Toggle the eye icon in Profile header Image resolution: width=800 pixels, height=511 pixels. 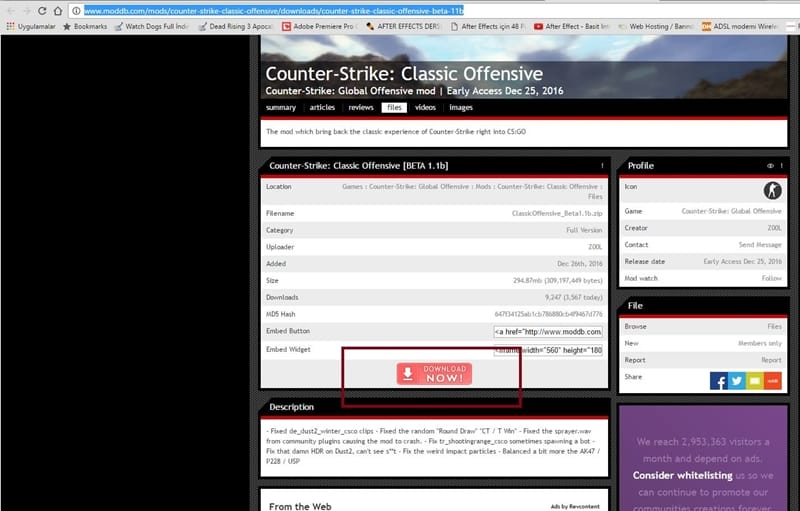click(x=770, y=165)
